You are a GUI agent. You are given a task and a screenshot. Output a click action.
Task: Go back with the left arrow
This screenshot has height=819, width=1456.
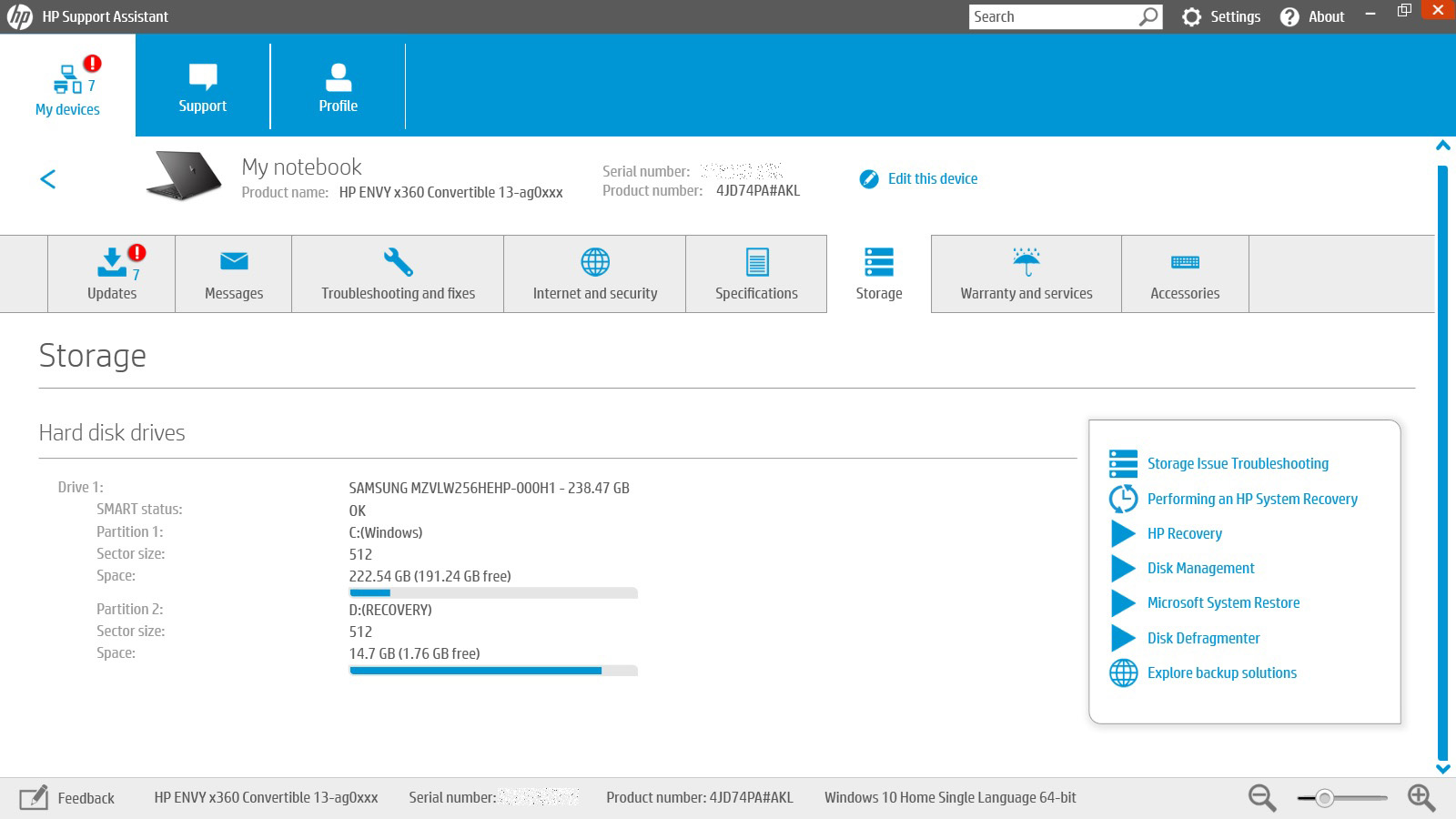[48, 178]
